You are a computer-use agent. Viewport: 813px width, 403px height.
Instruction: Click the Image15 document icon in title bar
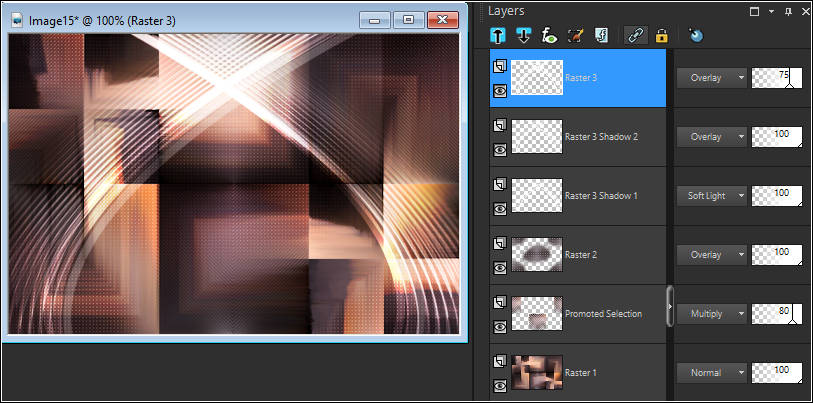tap(19, 21)
